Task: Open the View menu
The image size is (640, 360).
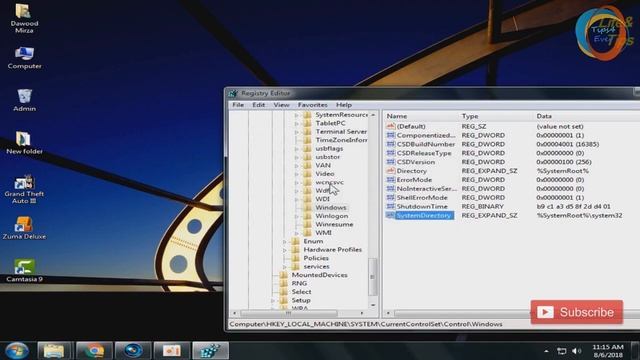Action: (x=281, y=105)
